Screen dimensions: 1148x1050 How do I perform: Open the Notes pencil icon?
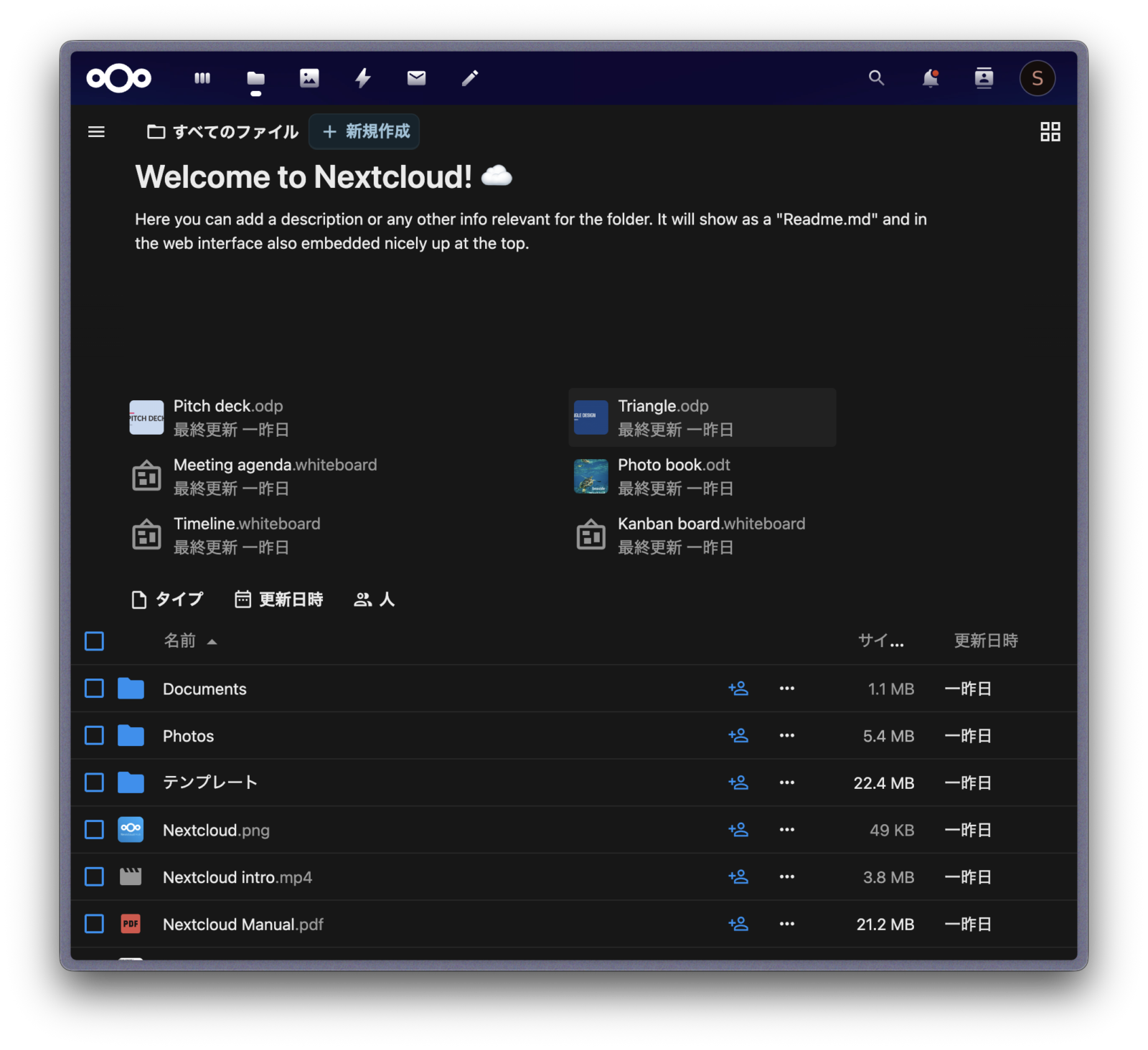coord(470,78)
